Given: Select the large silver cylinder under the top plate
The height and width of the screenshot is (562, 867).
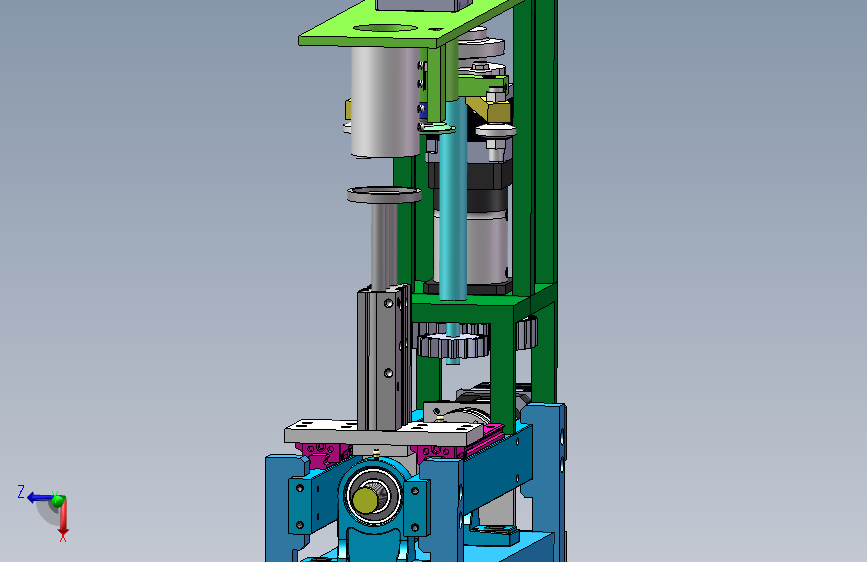Looking at the screenshot, I should click(385, 101).
